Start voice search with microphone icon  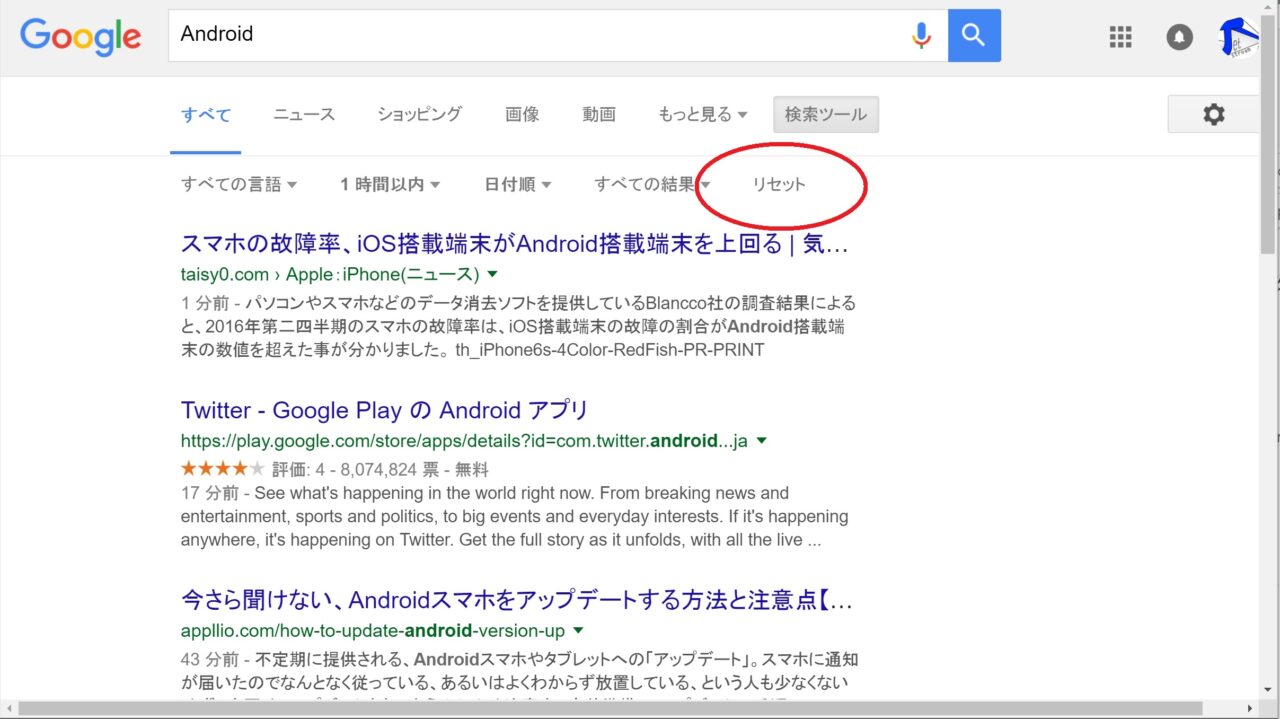pos(921,36)
